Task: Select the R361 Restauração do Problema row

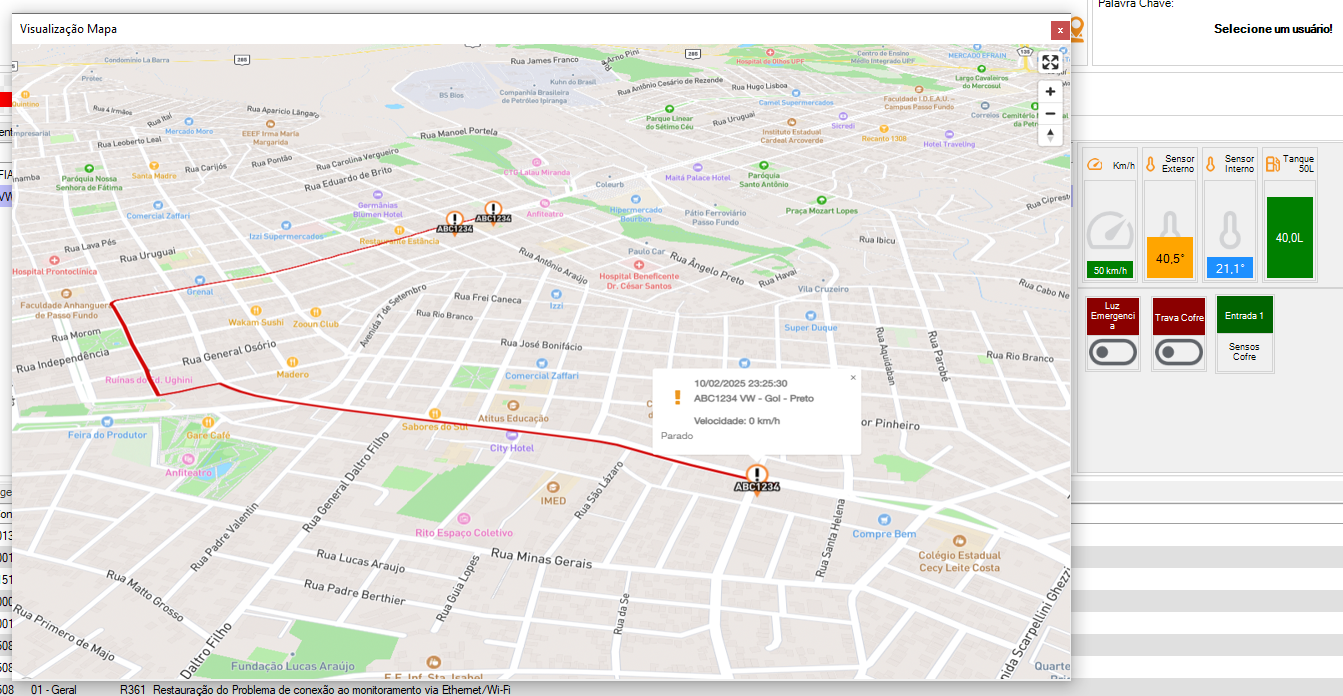Action: tap(330, 689)
